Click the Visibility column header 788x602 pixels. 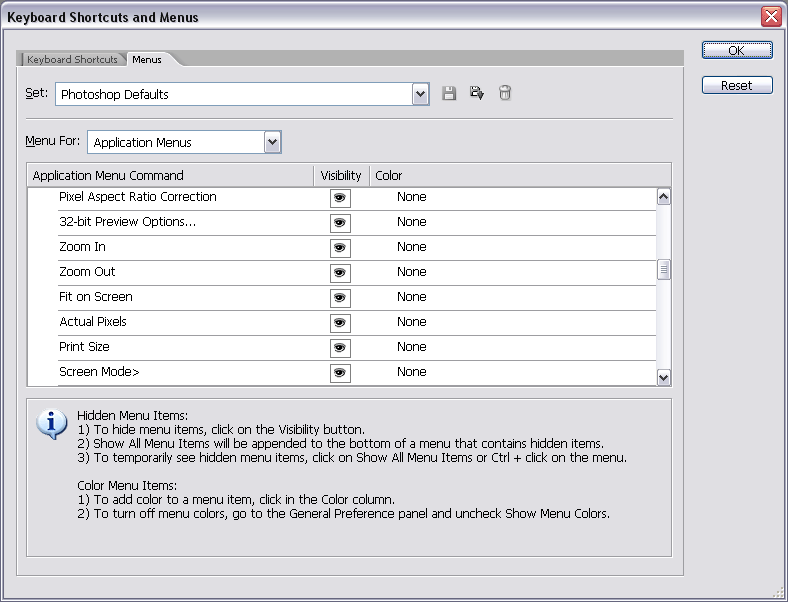click(341, 175)
